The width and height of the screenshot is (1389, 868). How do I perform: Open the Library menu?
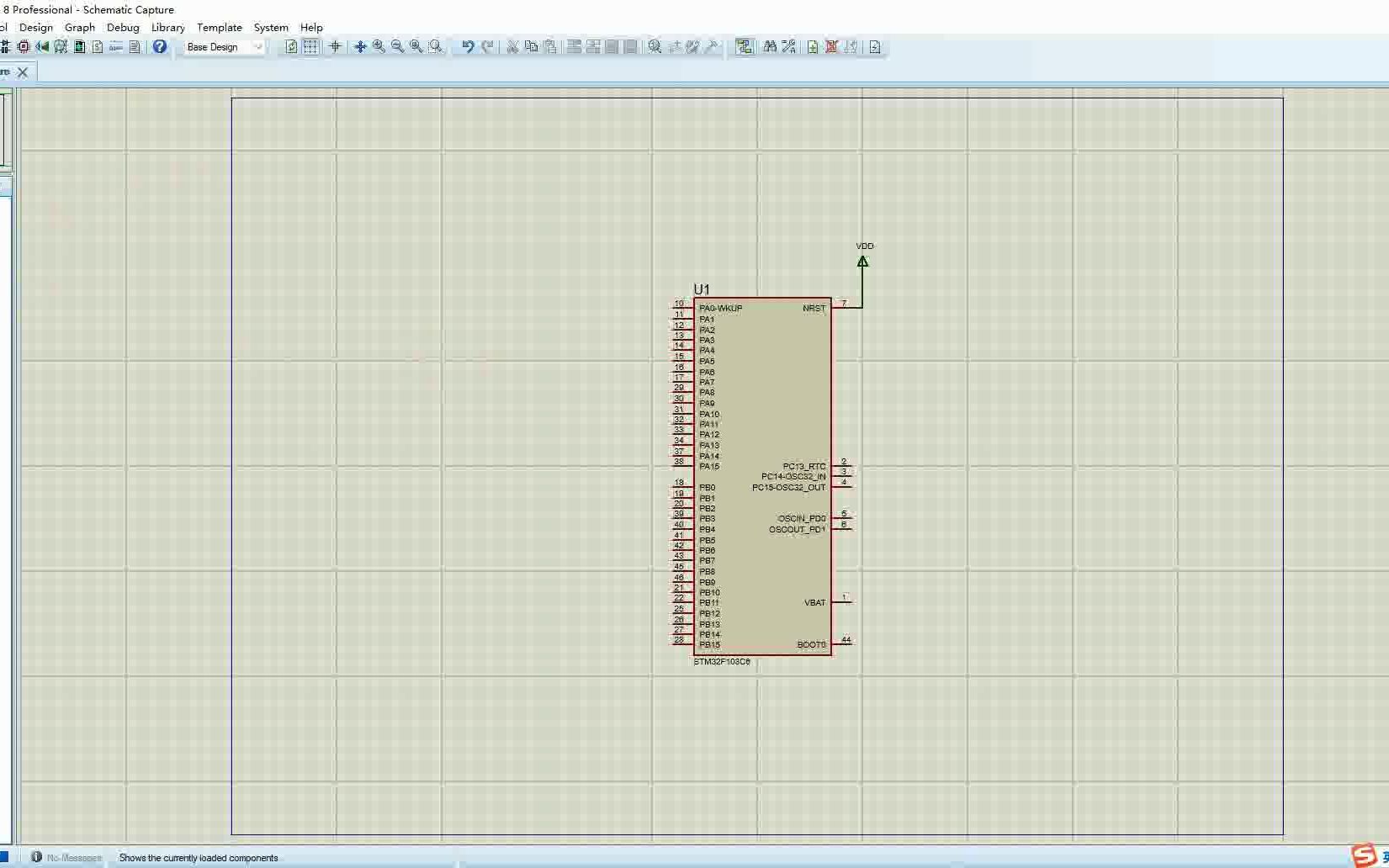click(x=167, y=27)
